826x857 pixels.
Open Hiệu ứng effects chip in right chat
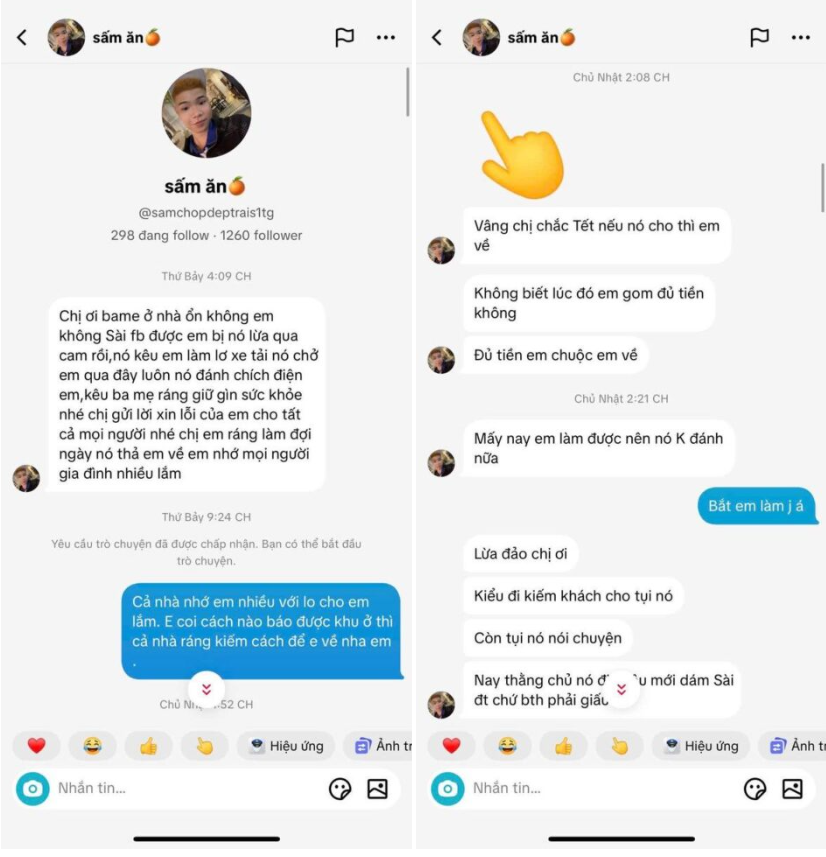pyautogui.click(x=701, y=746)
